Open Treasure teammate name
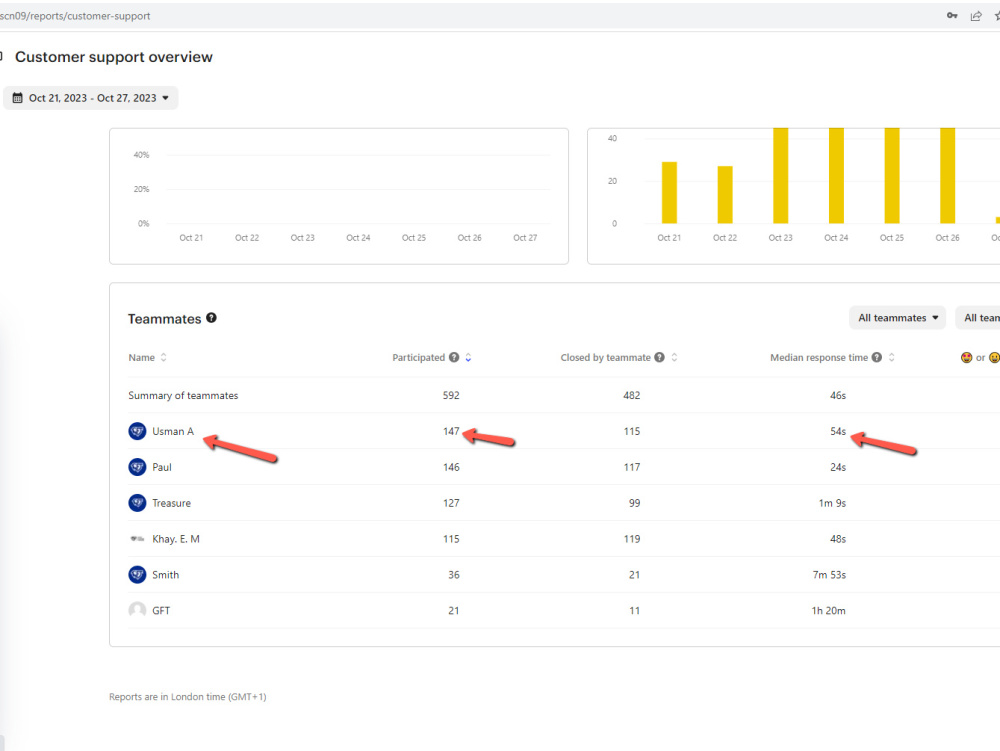The height and width of the screenshot is (751, 1000). pyautogui.click(x=172, y=503)
